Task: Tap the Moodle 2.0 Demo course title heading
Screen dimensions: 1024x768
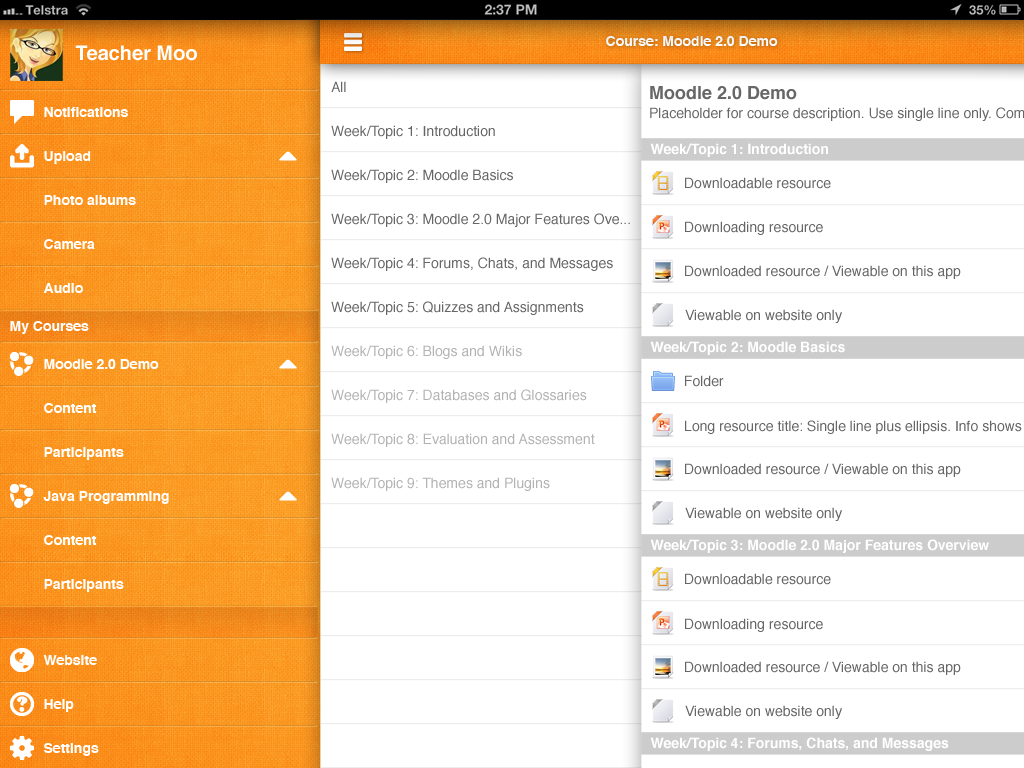Action: [722, 93]
